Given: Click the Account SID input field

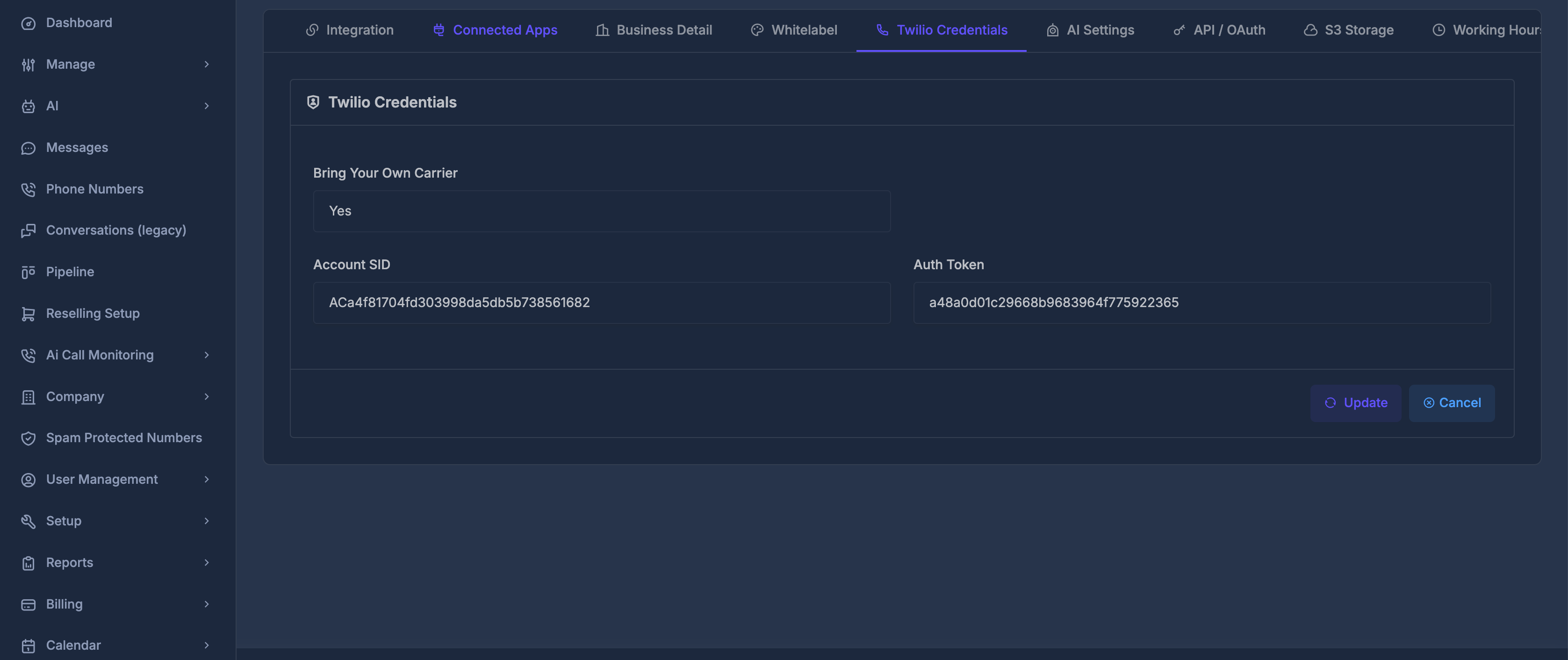Looking at the screenshot, I should pos(601,302).
